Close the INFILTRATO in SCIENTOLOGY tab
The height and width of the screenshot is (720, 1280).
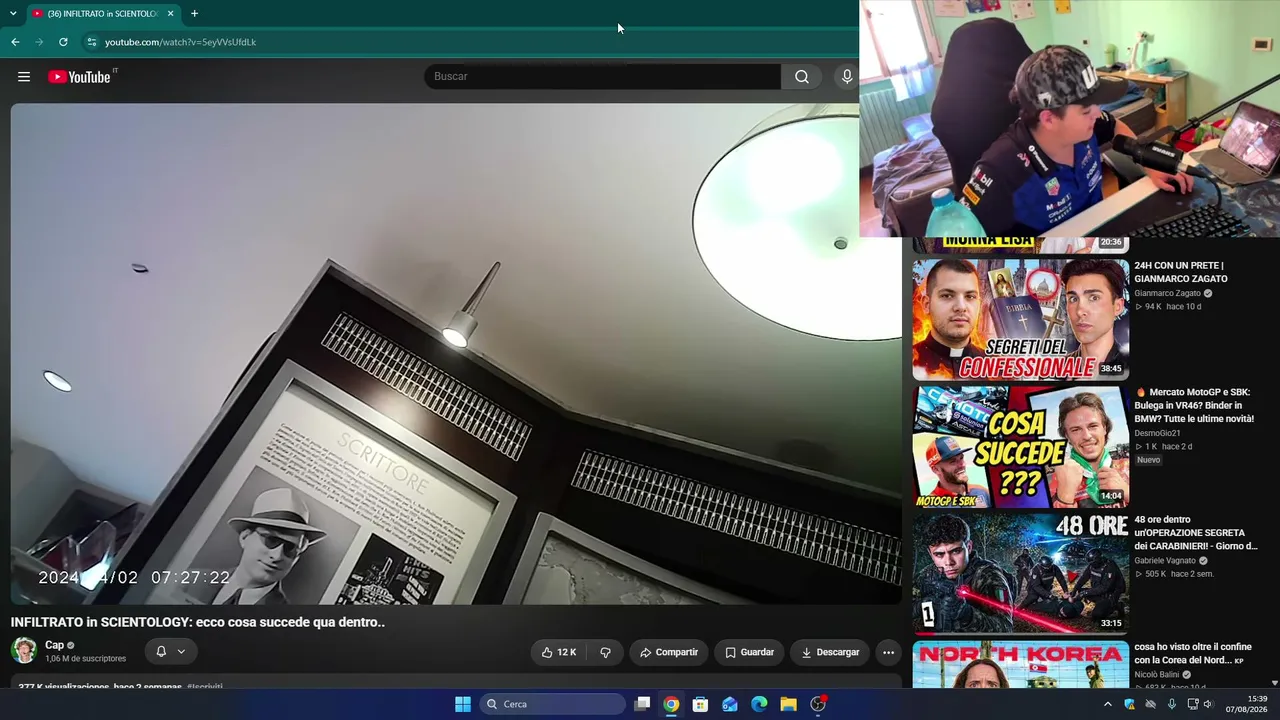[x=171, y=14]
